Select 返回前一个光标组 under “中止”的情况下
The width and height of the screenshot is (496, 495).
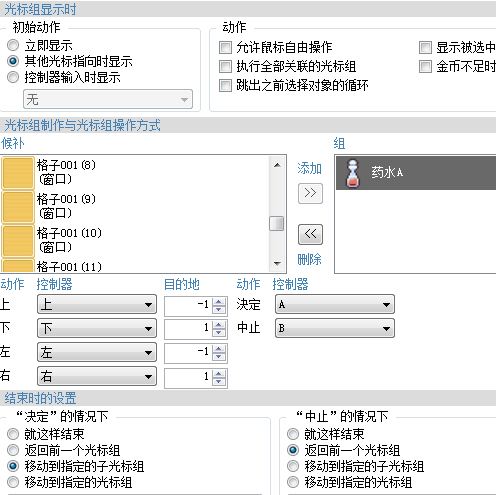pos(293,450)
